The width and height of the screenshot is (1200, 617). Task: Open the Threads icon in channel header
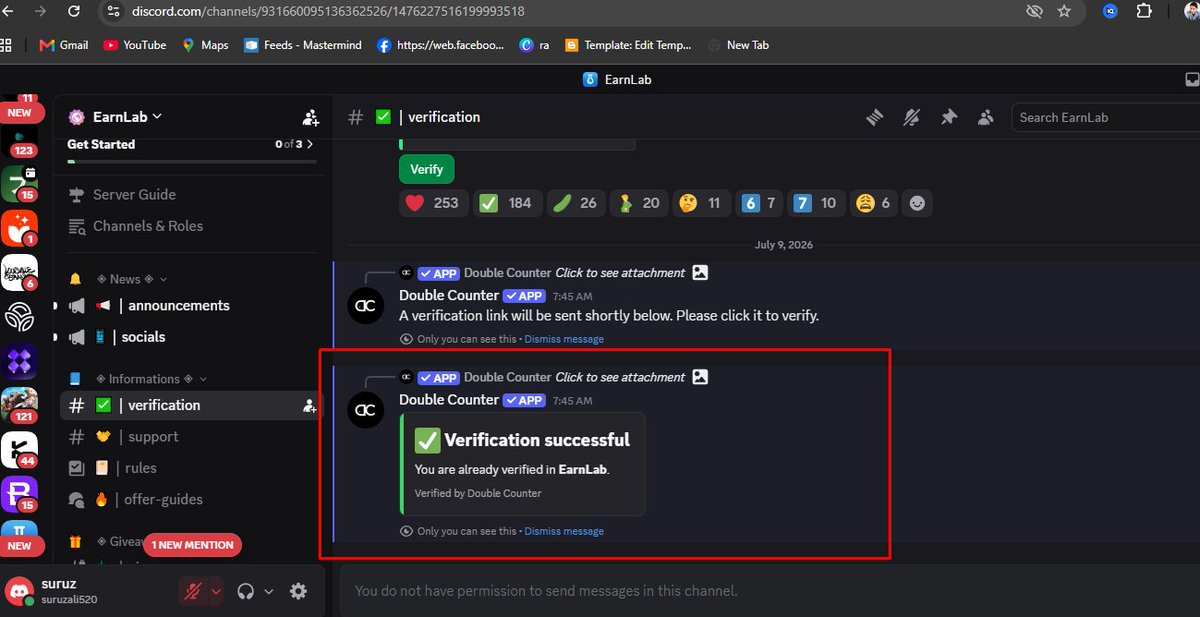click(x=875, y=117)
